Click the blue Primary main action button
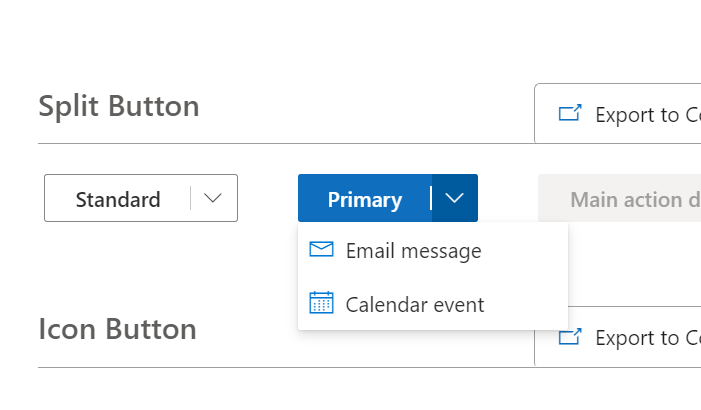 364,198
